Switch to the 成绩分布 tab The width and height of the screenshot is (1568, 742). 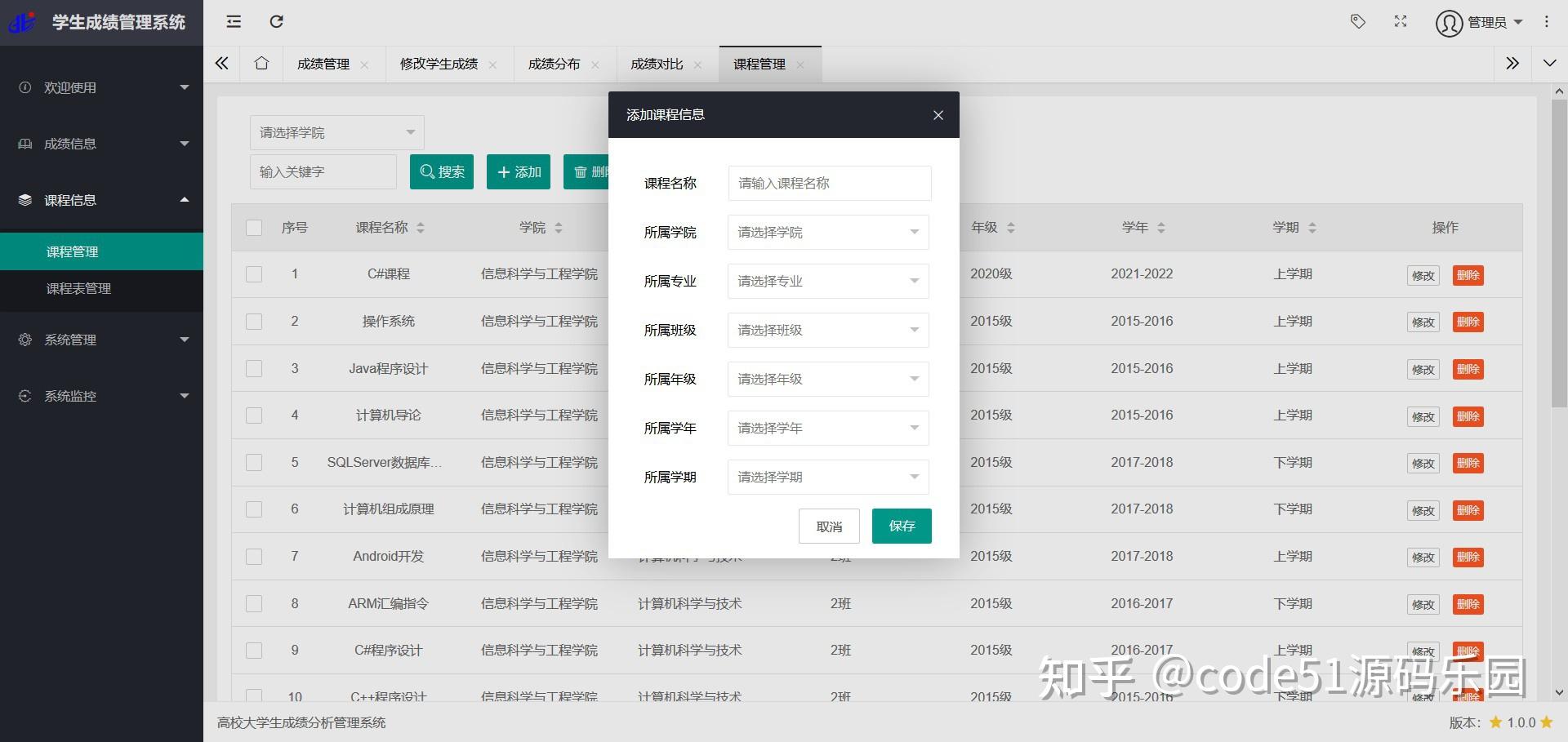[x=554, y=63]
